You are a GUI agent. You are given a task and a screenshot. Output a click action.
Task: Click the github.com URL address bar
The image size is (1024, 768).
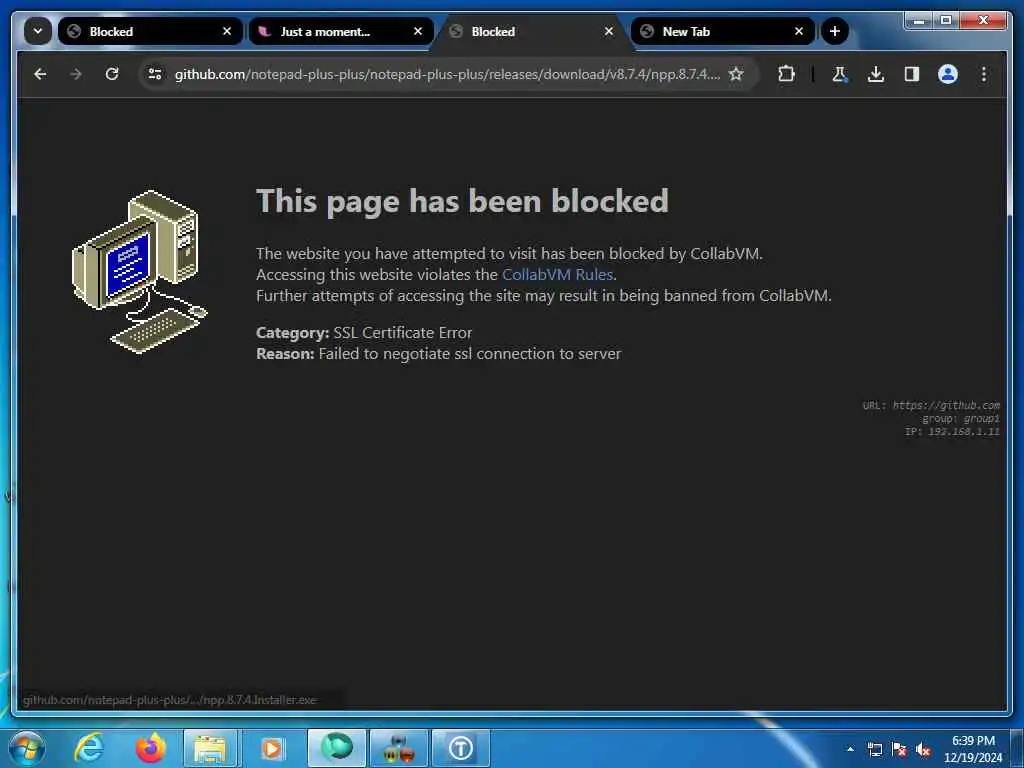[x=447, y=74]
